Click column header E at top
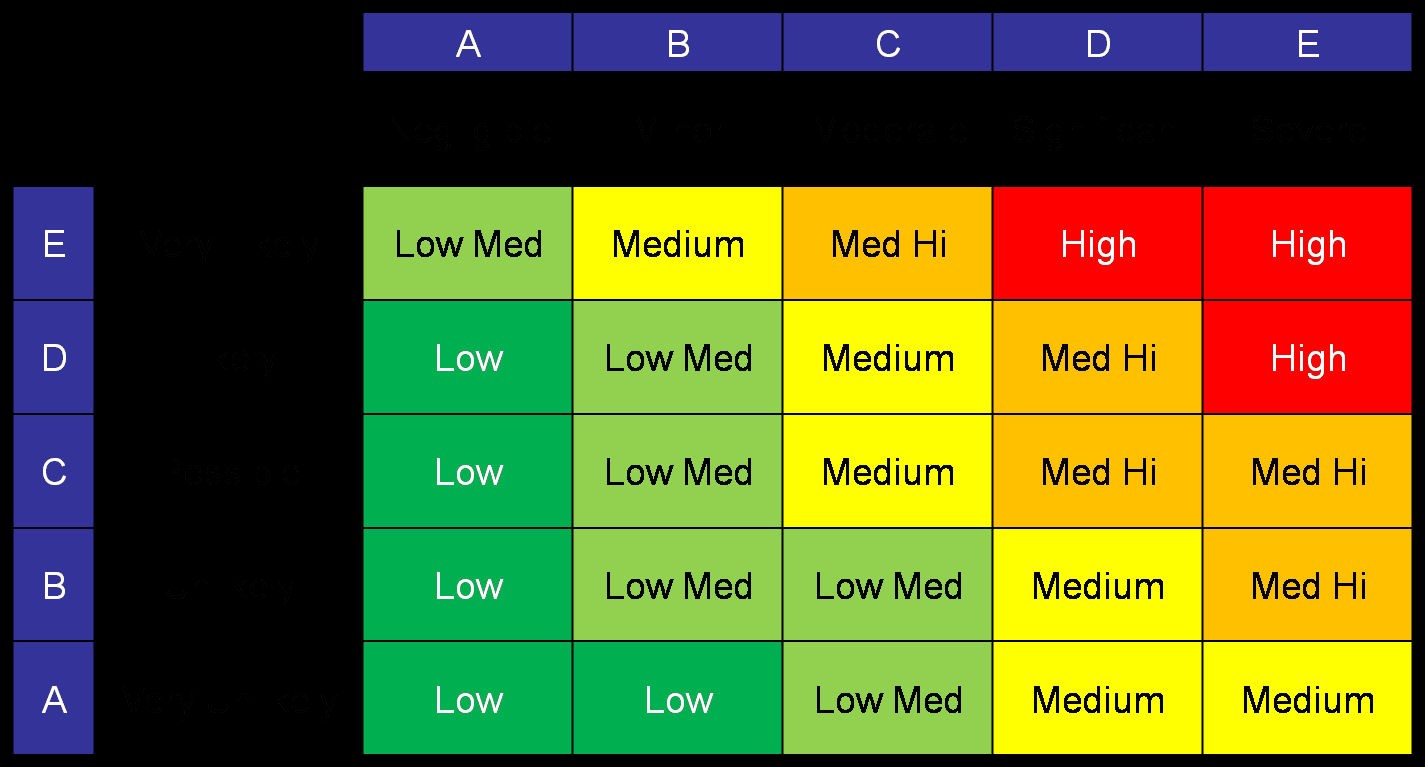Screen dimensions: 1425x767 coord(1307,43)
